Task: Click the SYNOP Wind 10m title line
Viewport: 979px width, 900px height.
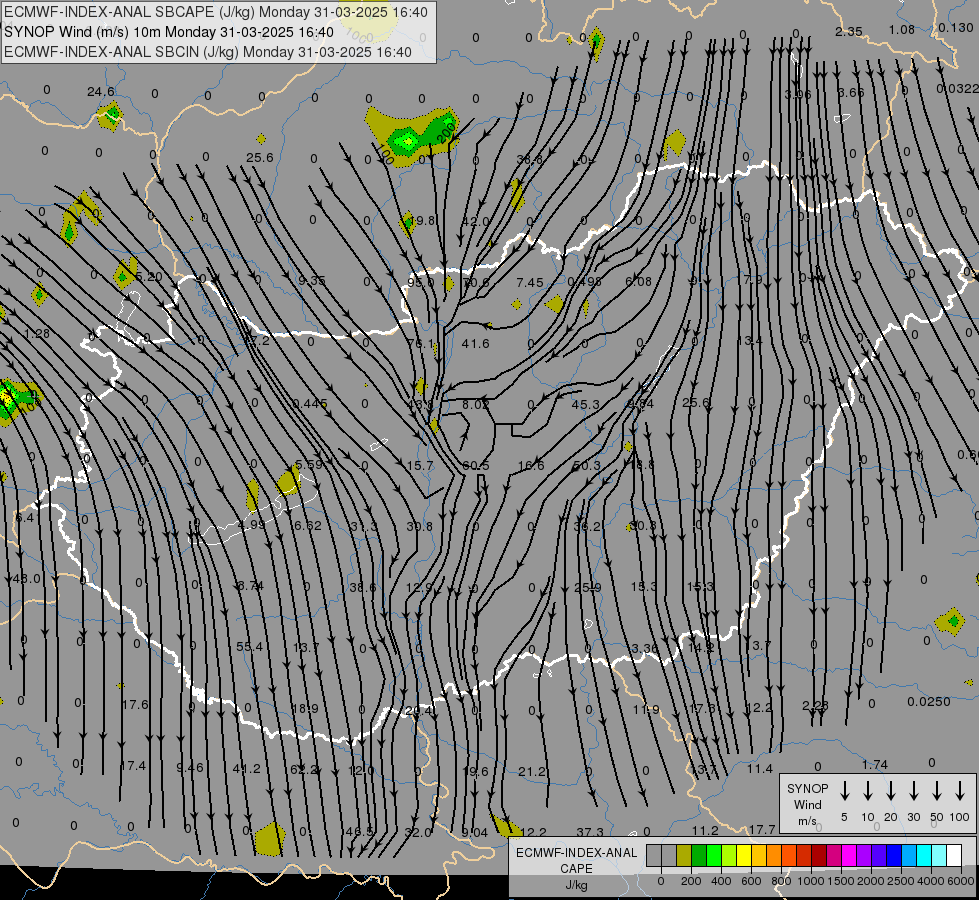Action: (169, 32)
